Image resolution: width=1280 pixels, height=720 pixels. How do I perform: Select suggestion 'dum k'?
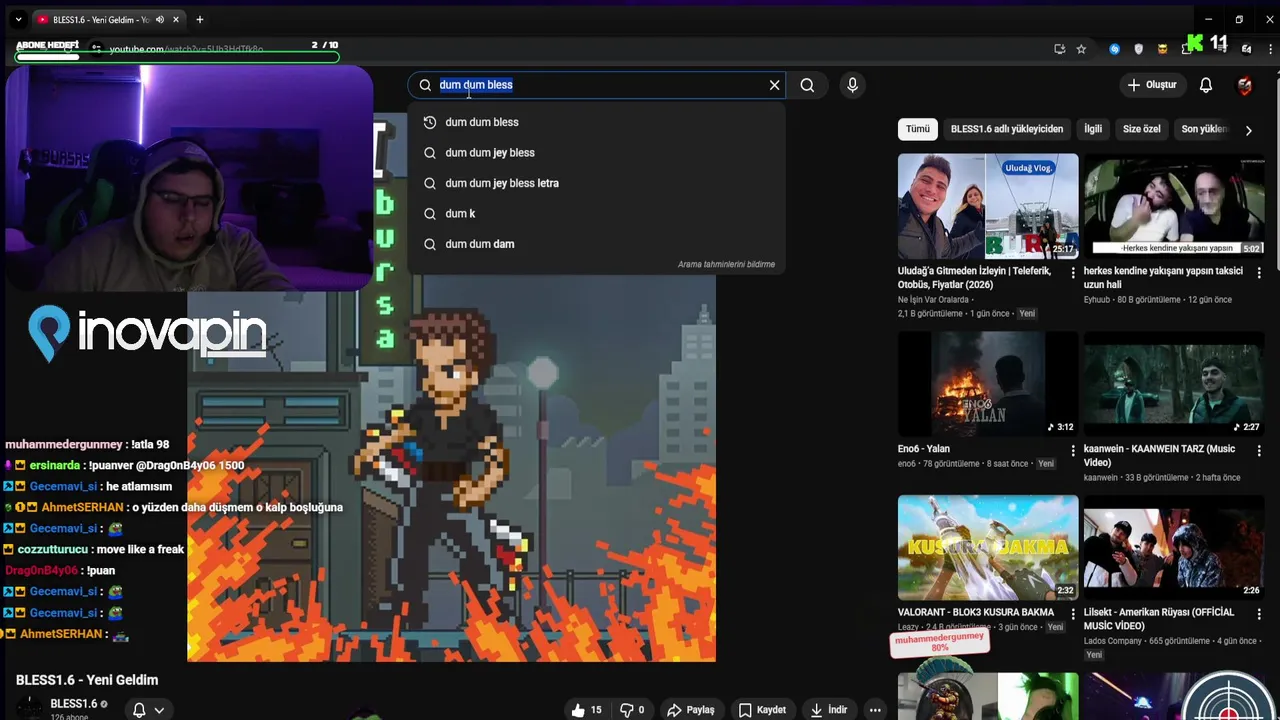pyautogui.click(x=596, y=214)
